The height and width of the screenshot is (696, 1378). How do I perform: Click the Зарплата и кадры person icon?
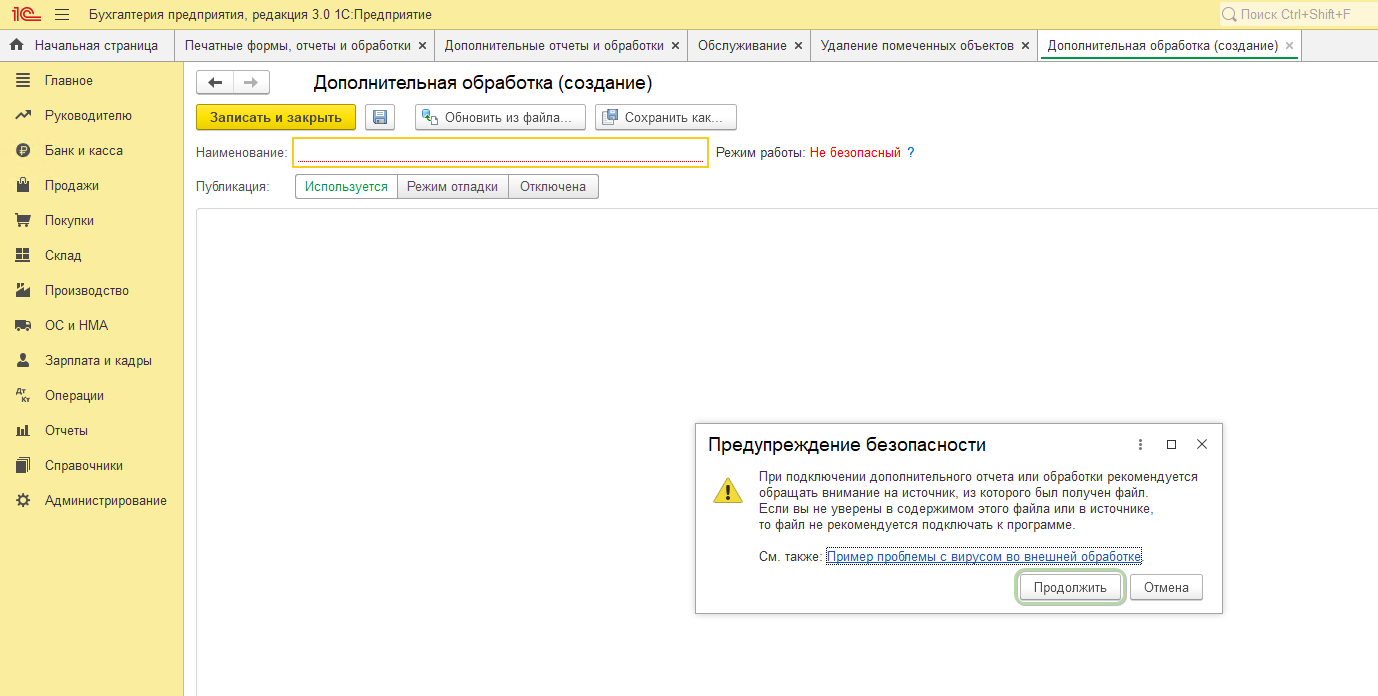[x=23, y=360]
